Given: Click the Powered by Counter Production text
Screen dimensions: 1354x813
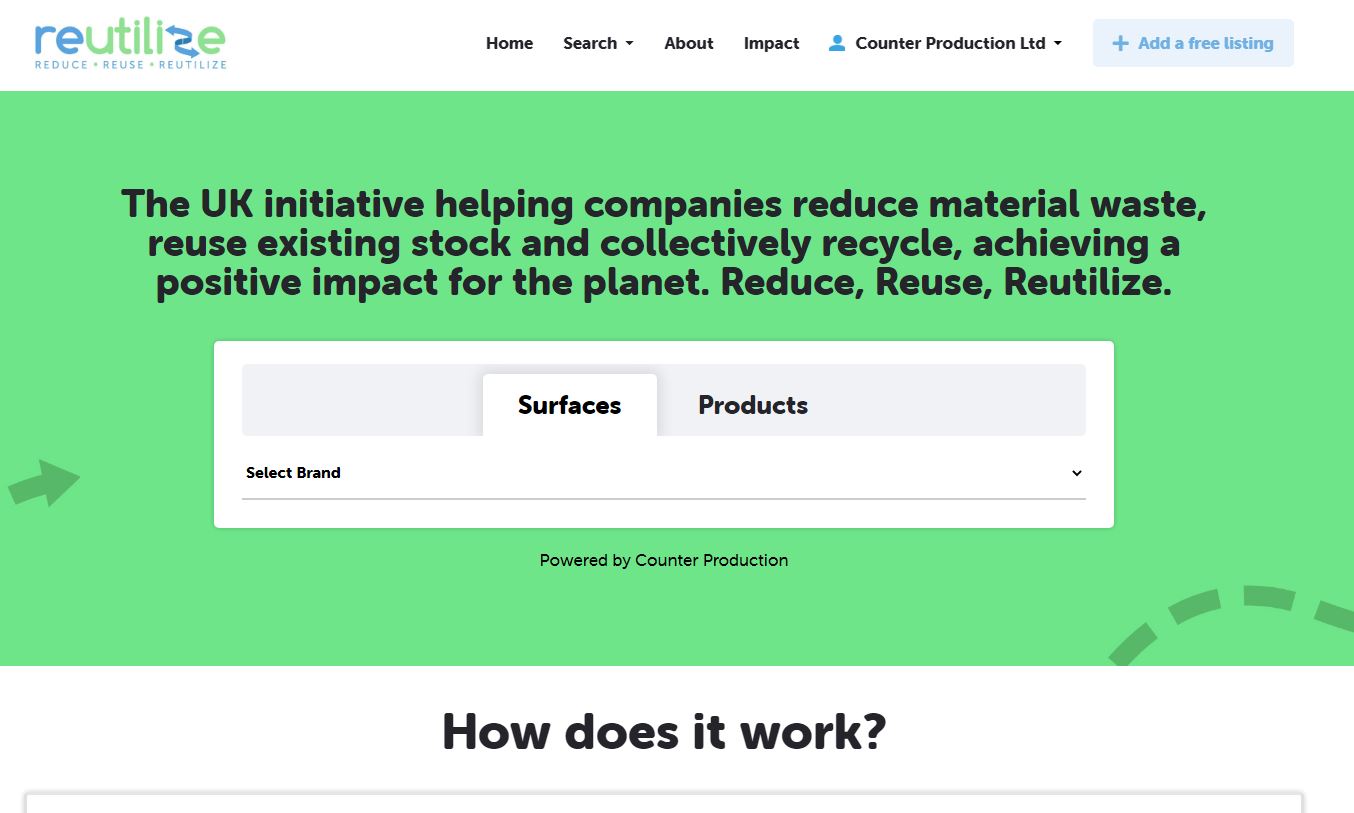Looking at the screenshot, I should (x=664, y=560).
